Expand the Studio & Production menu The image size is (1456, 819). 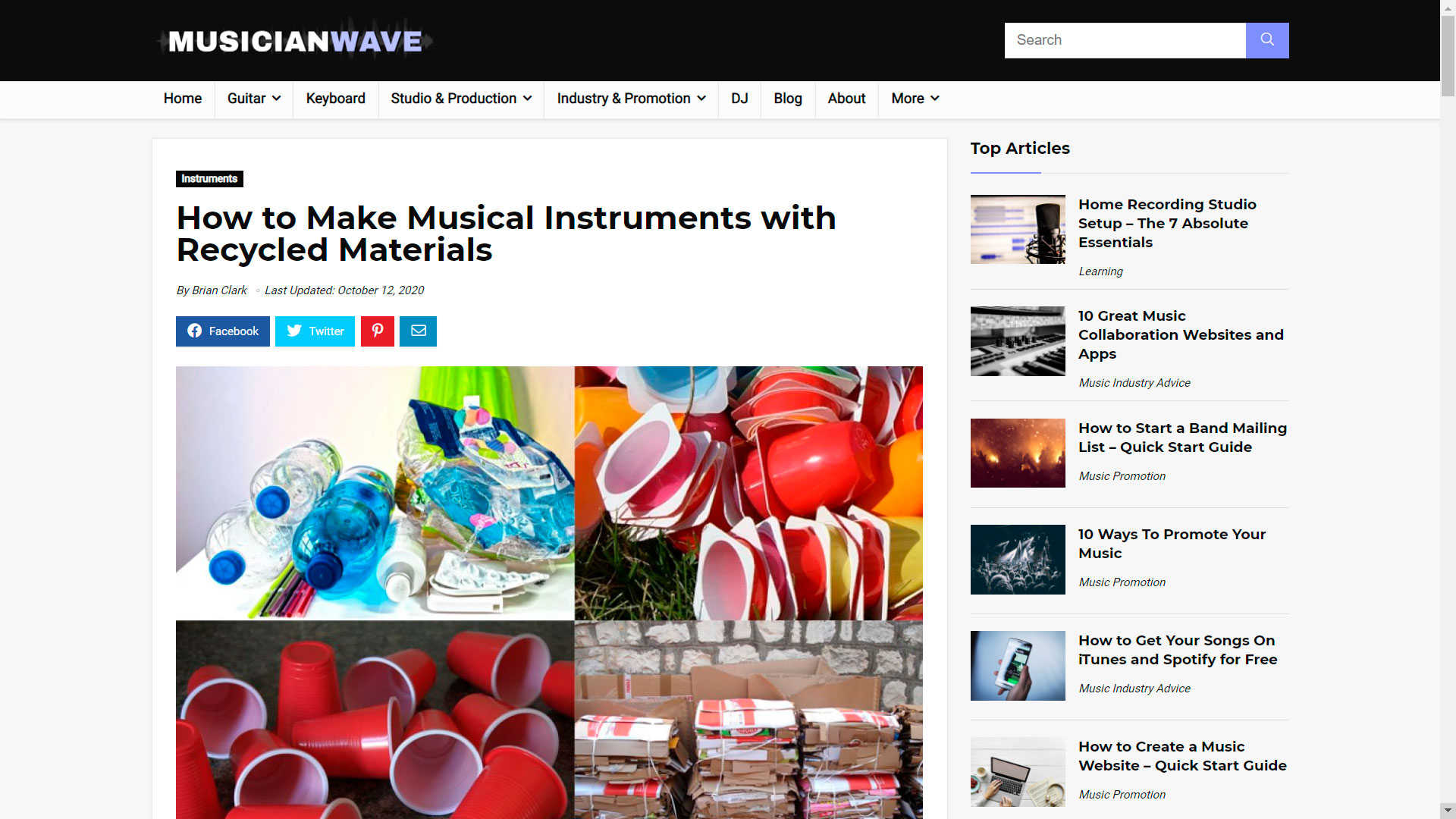460,99
